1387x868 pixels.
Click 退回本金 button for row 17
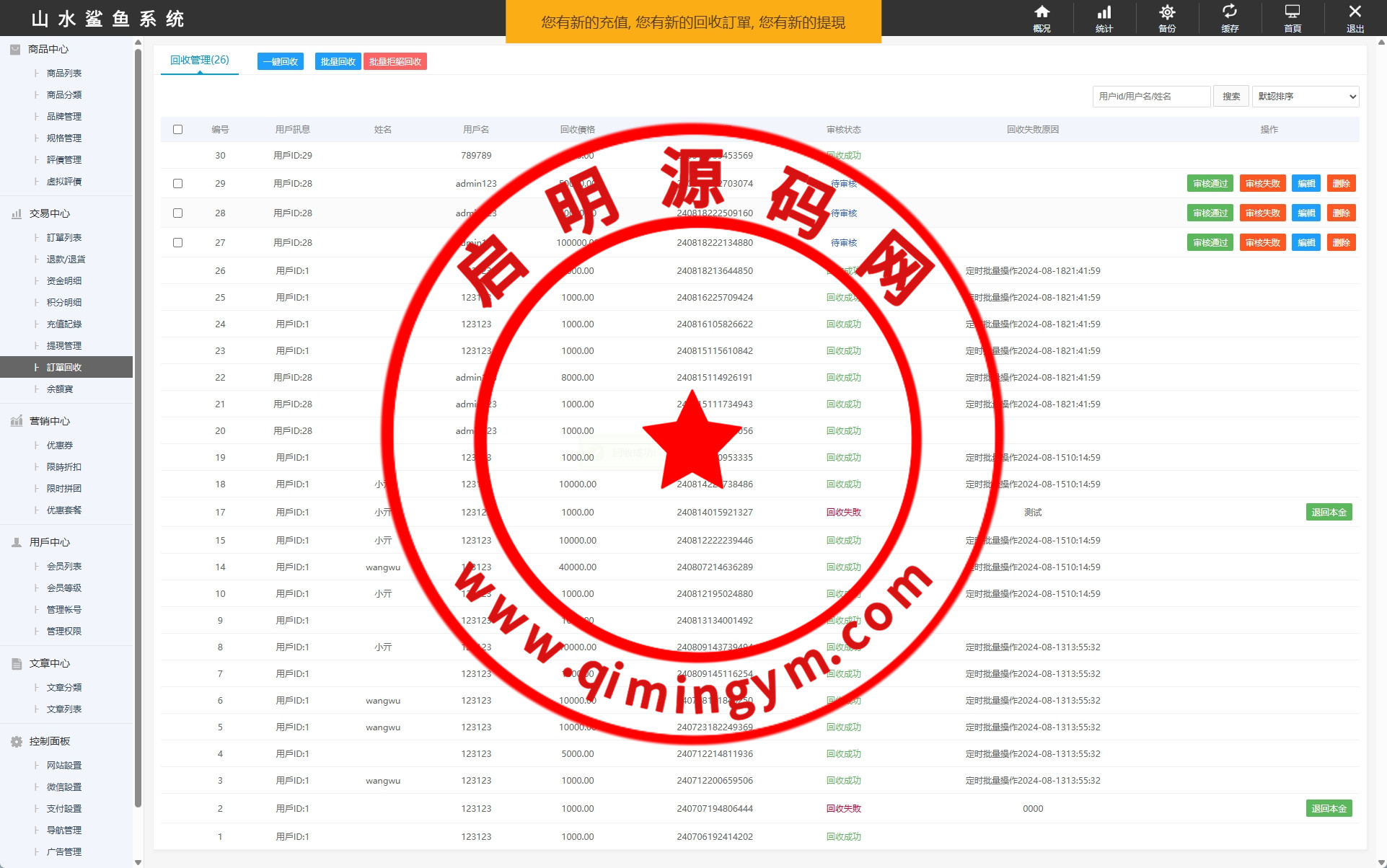pos(1329,513)
